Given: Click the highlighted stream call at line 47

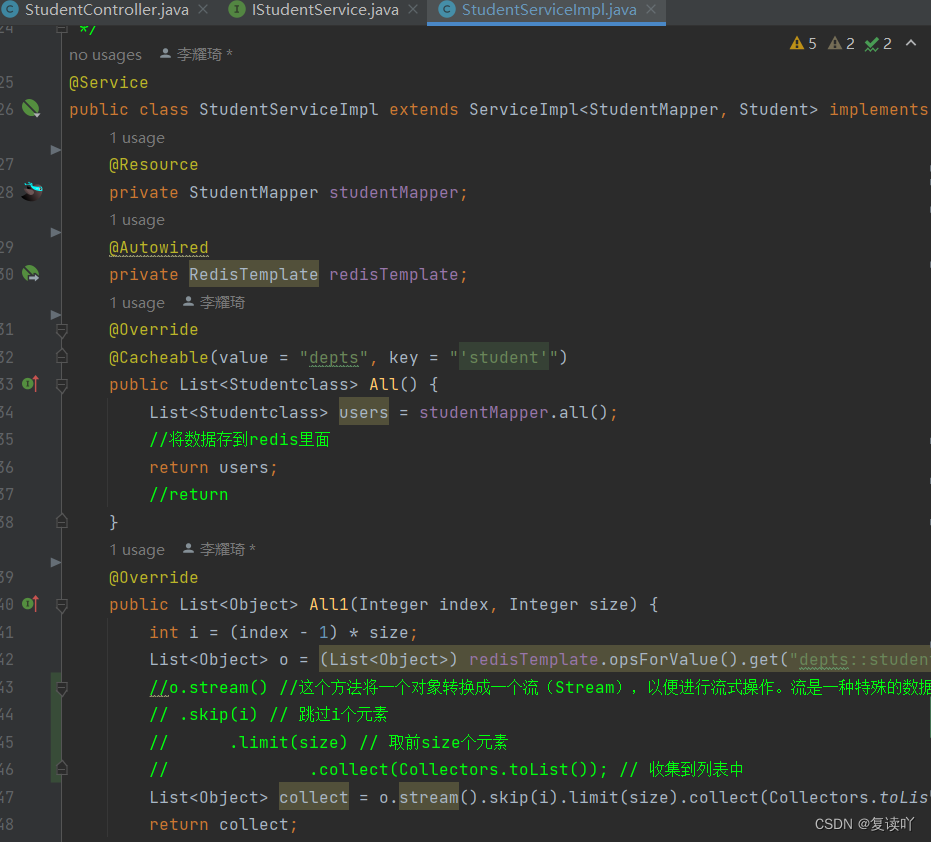Looking at the screenshot, I should (429, 797).
